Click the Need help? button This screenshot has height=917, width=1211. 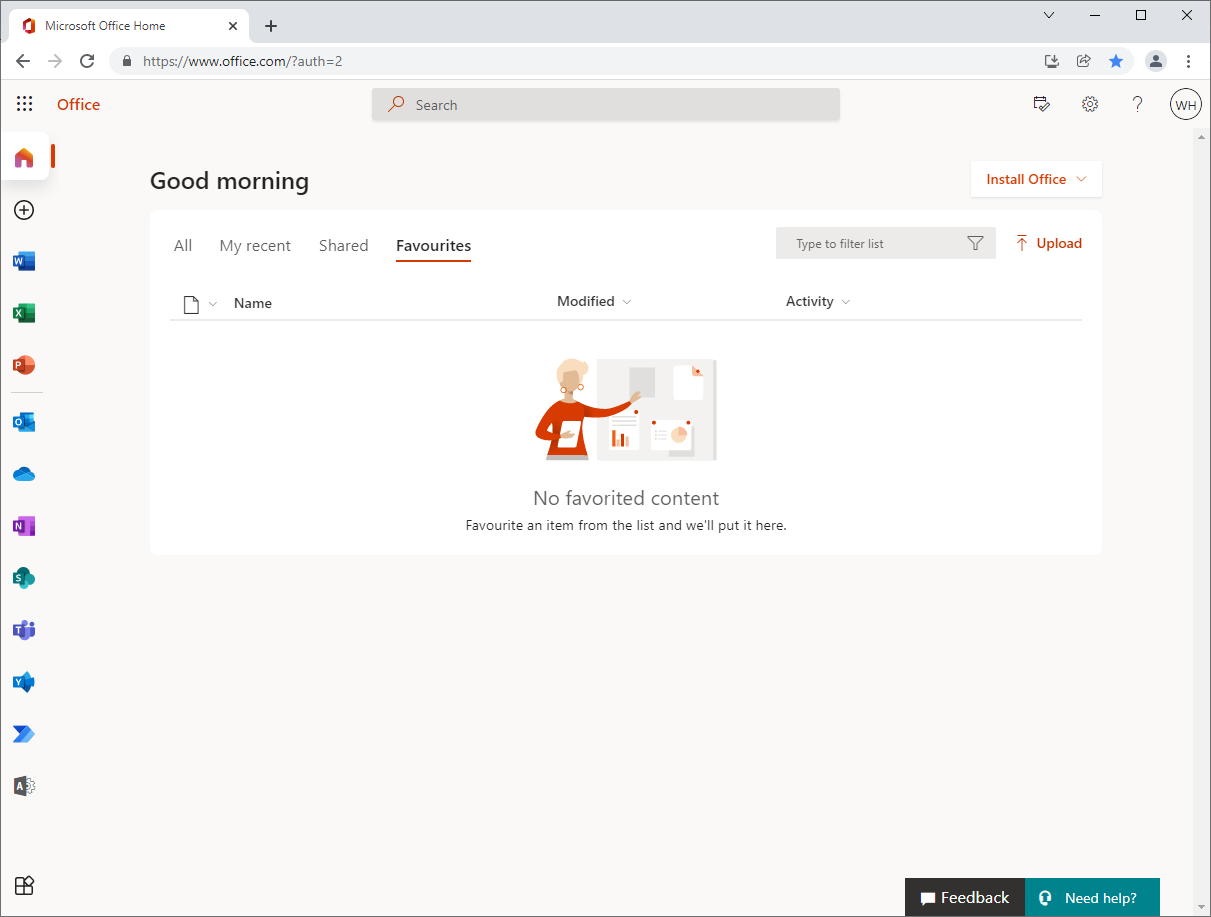1092,898
